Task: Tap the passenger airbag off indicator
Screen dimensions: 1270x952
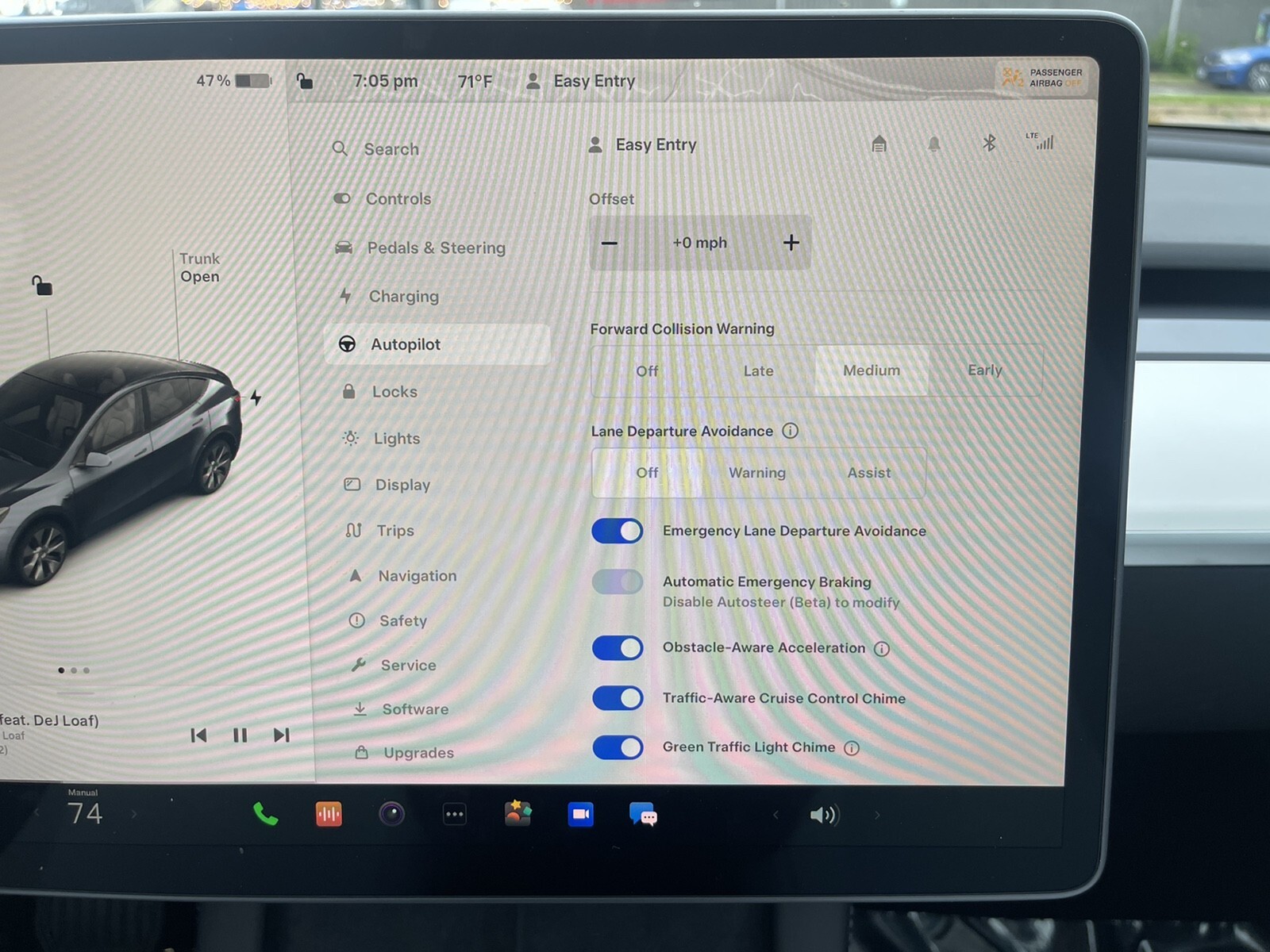Action: 1042,78
